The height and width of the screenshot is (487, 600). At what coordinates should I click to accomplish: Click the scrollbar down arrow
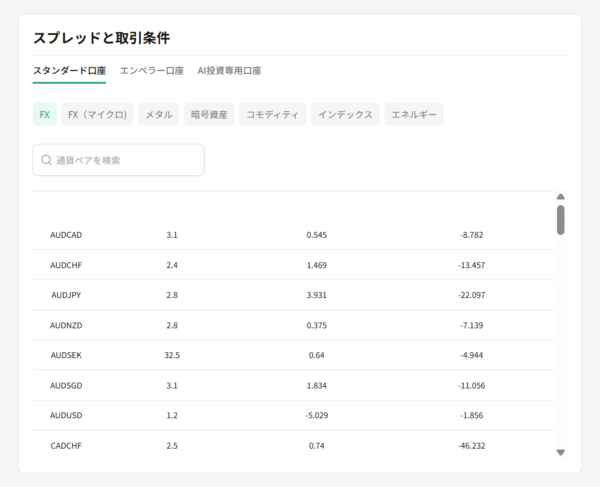tap(560, 452)
